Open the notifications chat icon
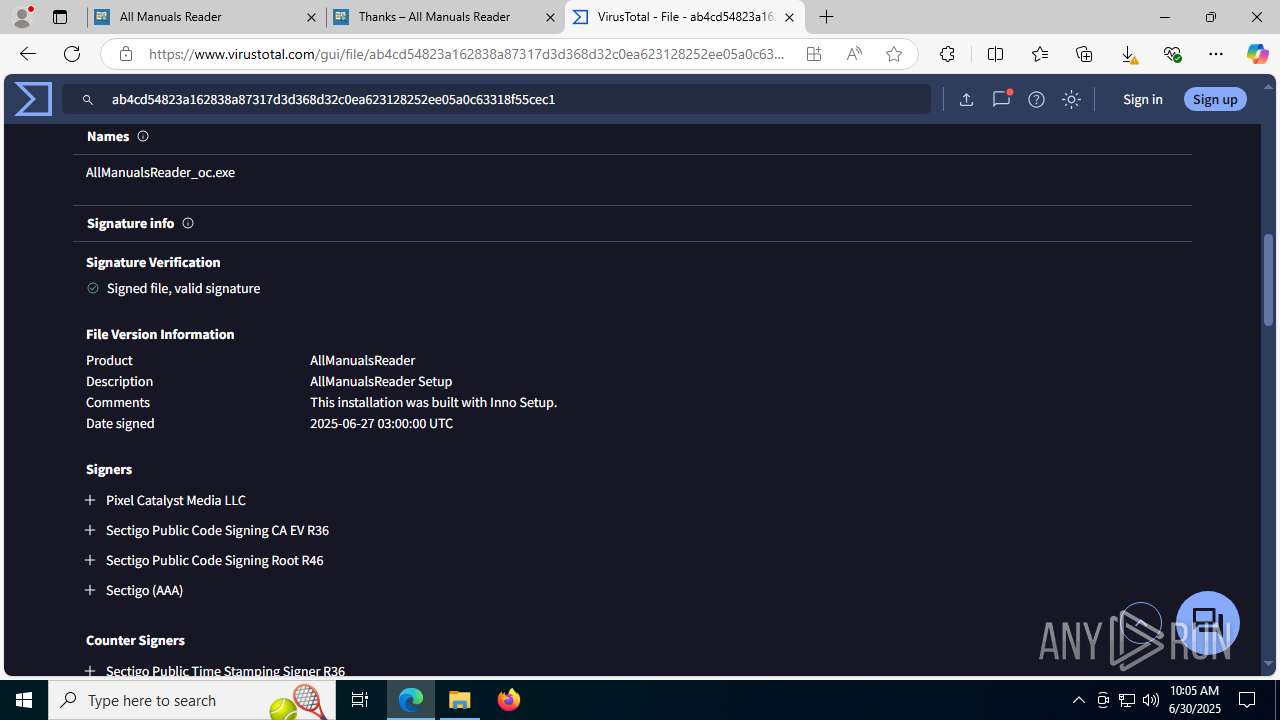The width and height of the screenshot is (1280, 720). pos(1001,99)
